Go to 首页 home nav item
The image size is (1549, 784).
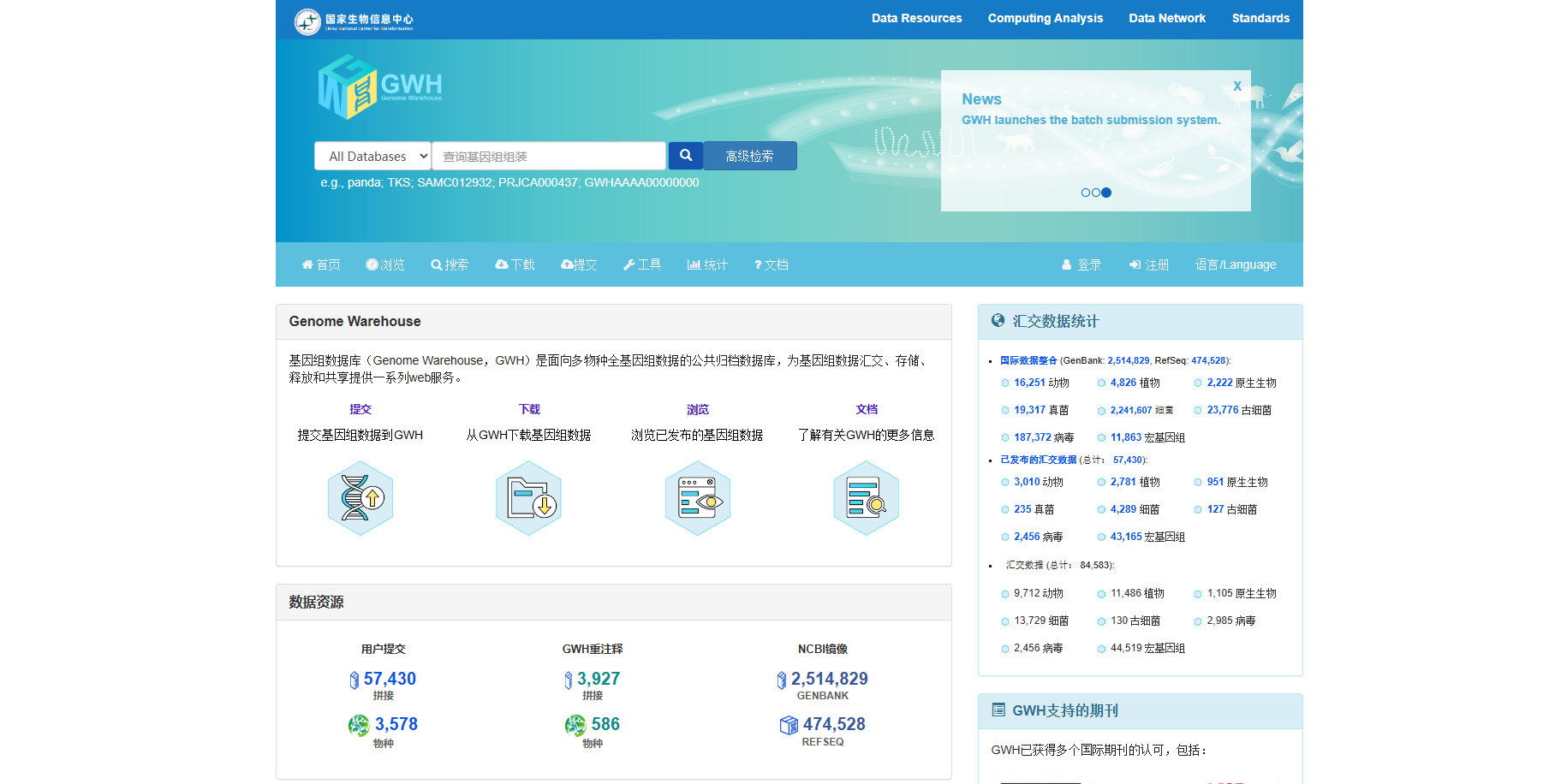321,264
